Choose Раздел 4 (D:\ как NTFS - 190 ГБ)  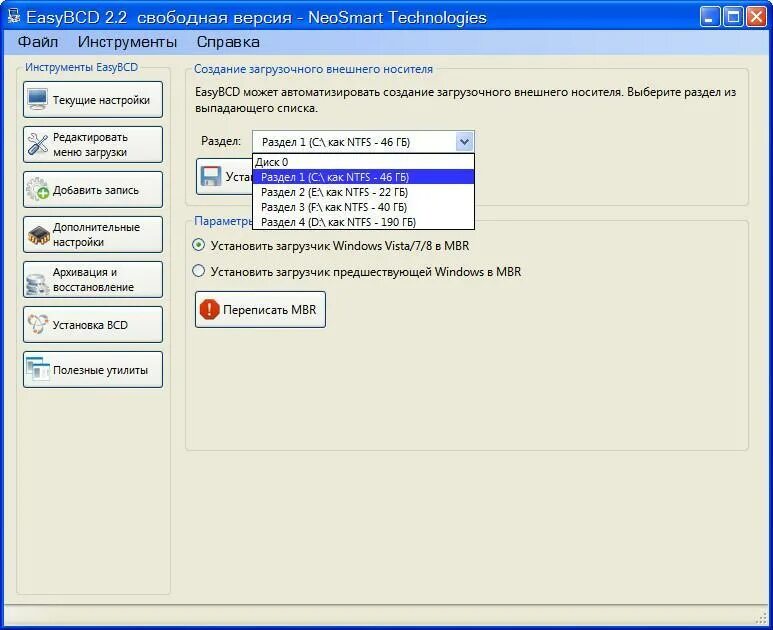[363, 222]
